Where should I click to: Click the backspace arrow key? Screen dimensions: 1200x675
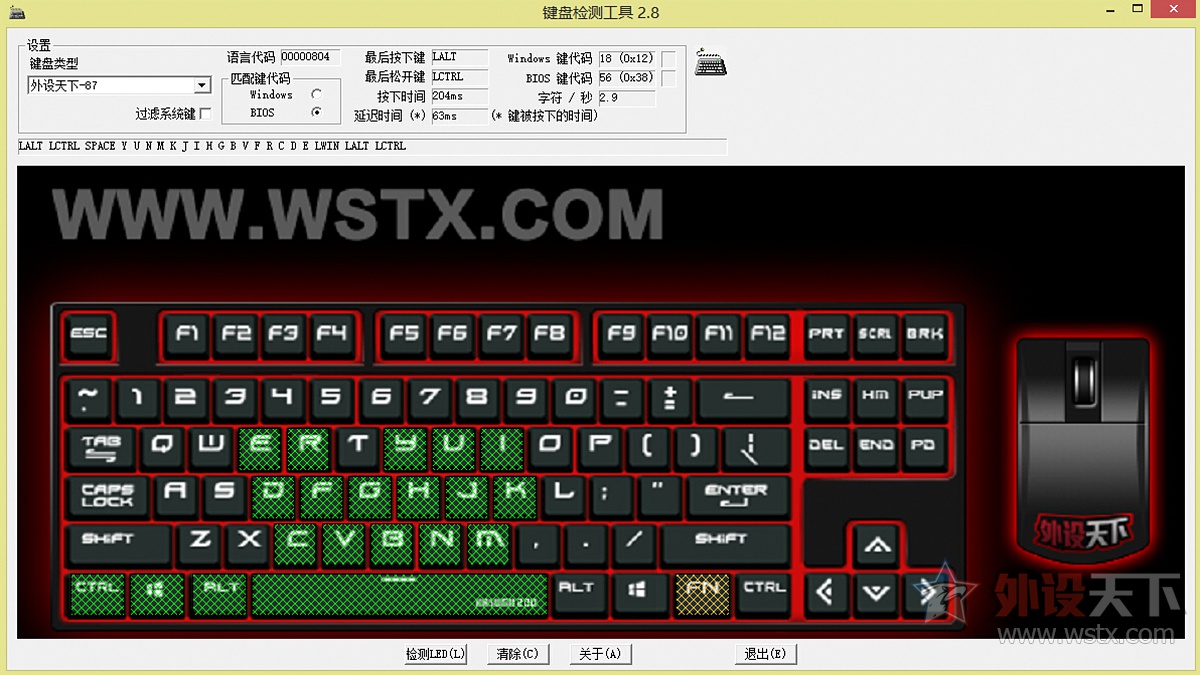[743, 400]
